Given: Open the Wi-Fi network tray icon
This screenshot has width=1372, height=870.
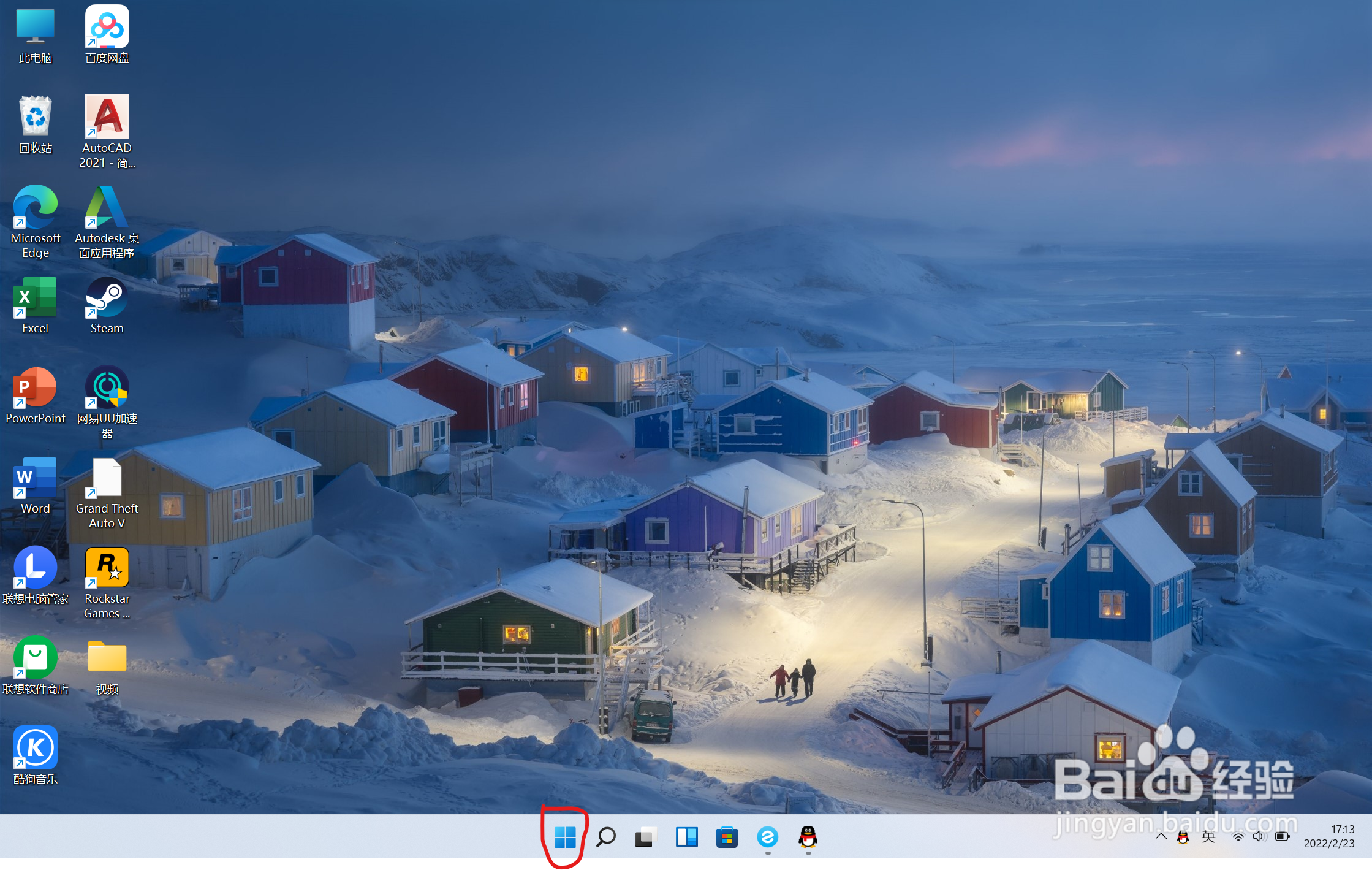Looking at the screenshot, I should tap(1238, 837).
